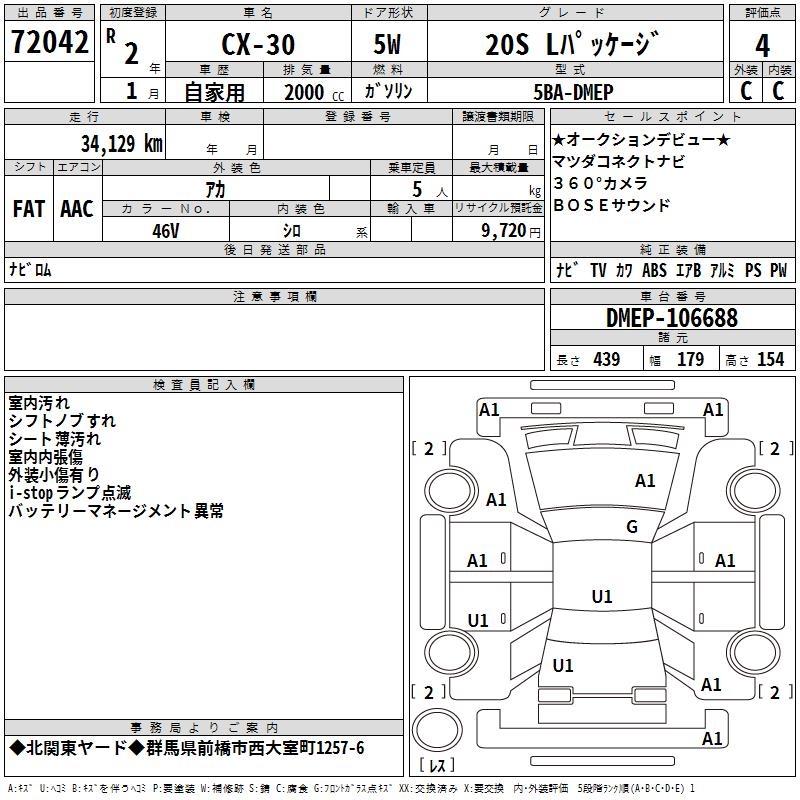Viewport: 800px width, 800px height.
Task: Click width value 179
Action: pyautogui.click(x=690, y=359)
